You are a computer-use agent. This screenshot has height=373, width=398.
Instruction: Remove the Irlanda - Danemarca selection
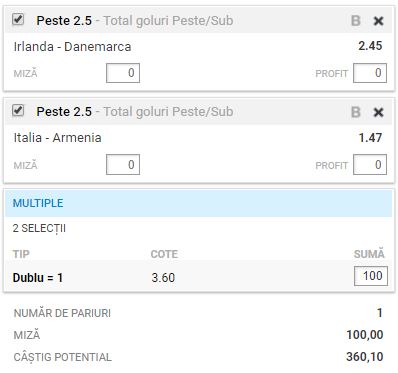click(x=378, y=21)
